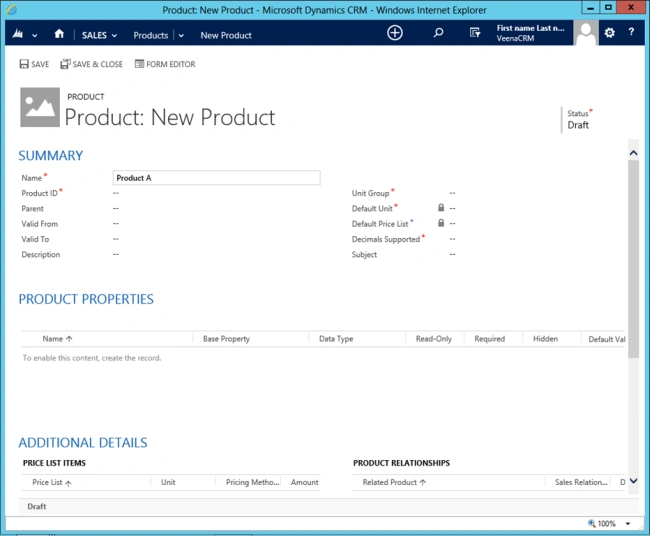Click the Default Price List lock icon
650x536 pixels.
coord(441,223)
